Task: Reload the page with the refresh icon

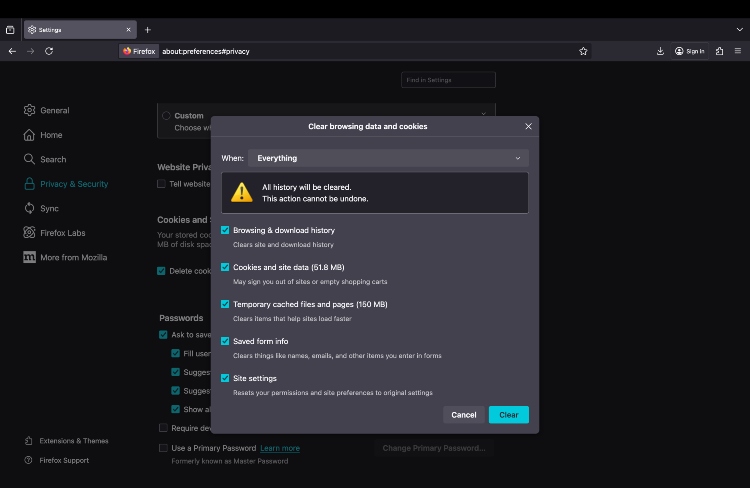Action: [49, 51]
